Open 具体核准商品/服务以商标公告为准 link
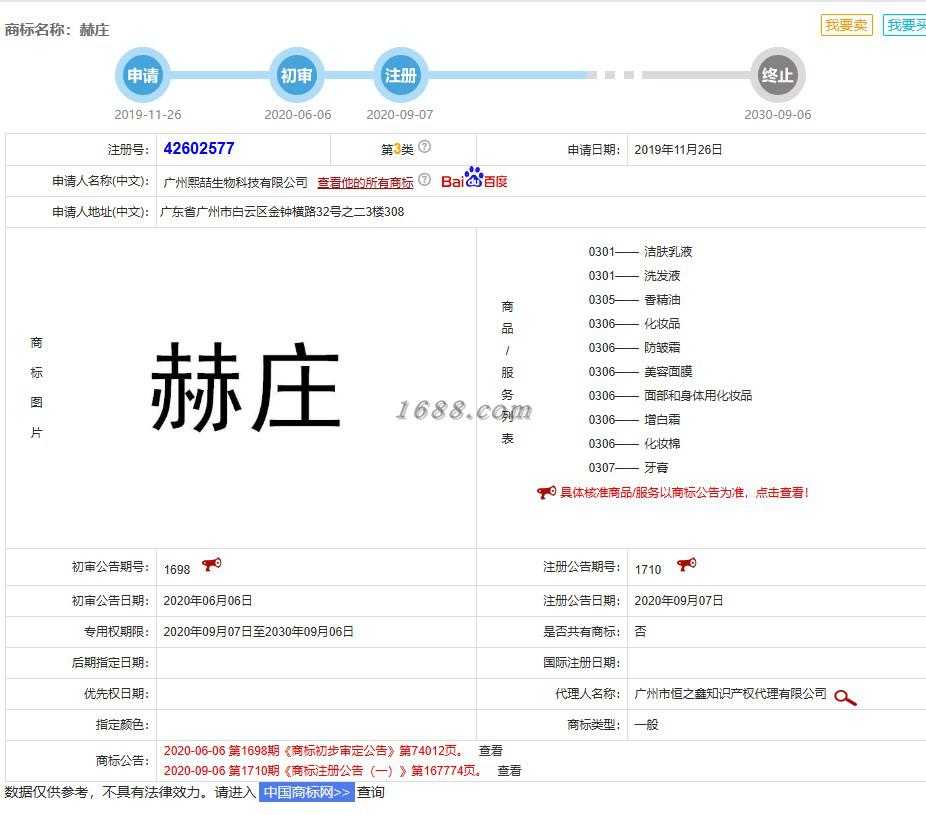 [x=684, y=493]
